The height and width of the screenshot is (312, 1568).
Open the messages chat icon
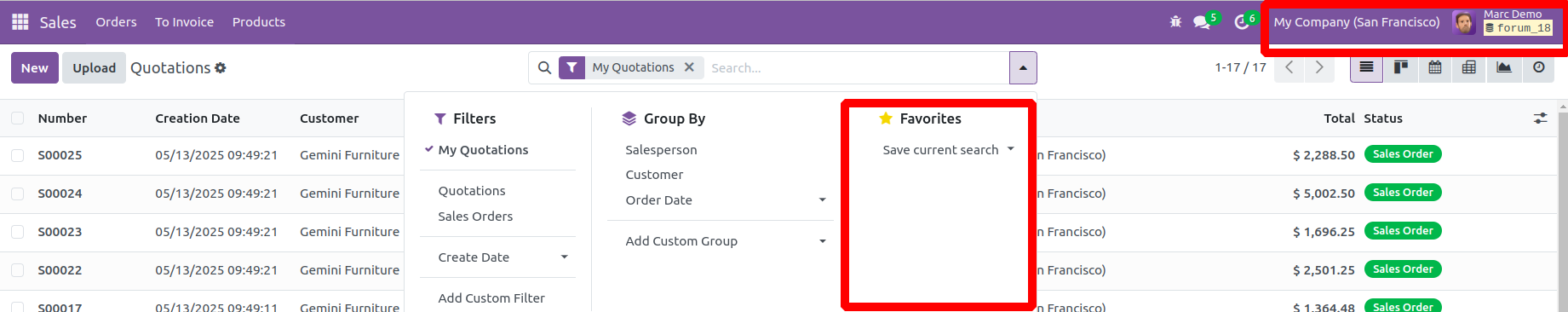point(1202,22)
